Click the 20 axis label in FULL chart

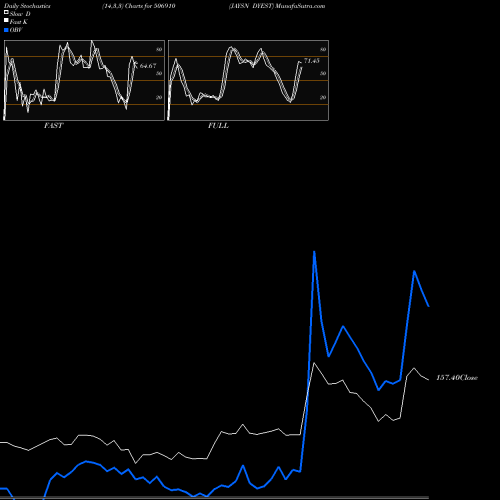pos(323,97)
